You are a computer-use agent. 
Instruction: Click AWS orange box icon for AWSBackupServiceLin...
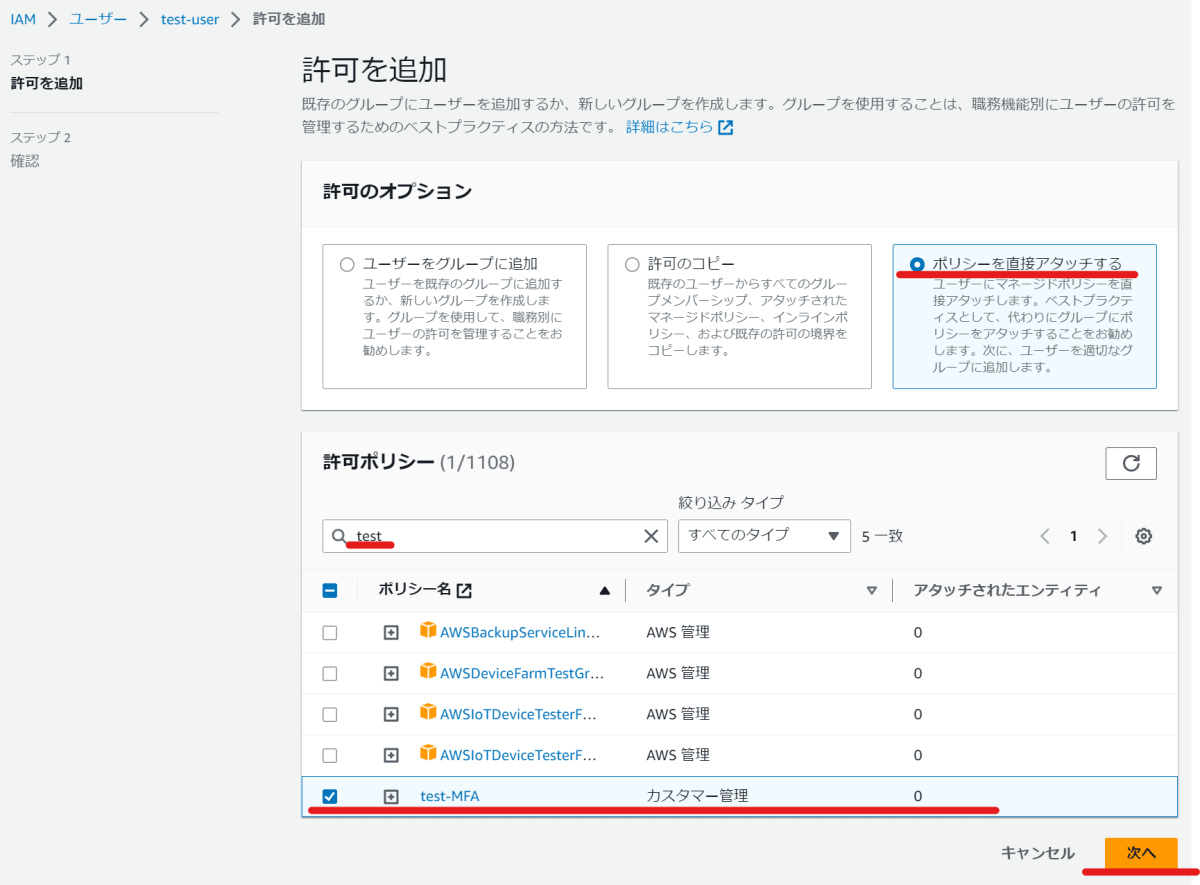pyautogui.click(x=428, y=631)
